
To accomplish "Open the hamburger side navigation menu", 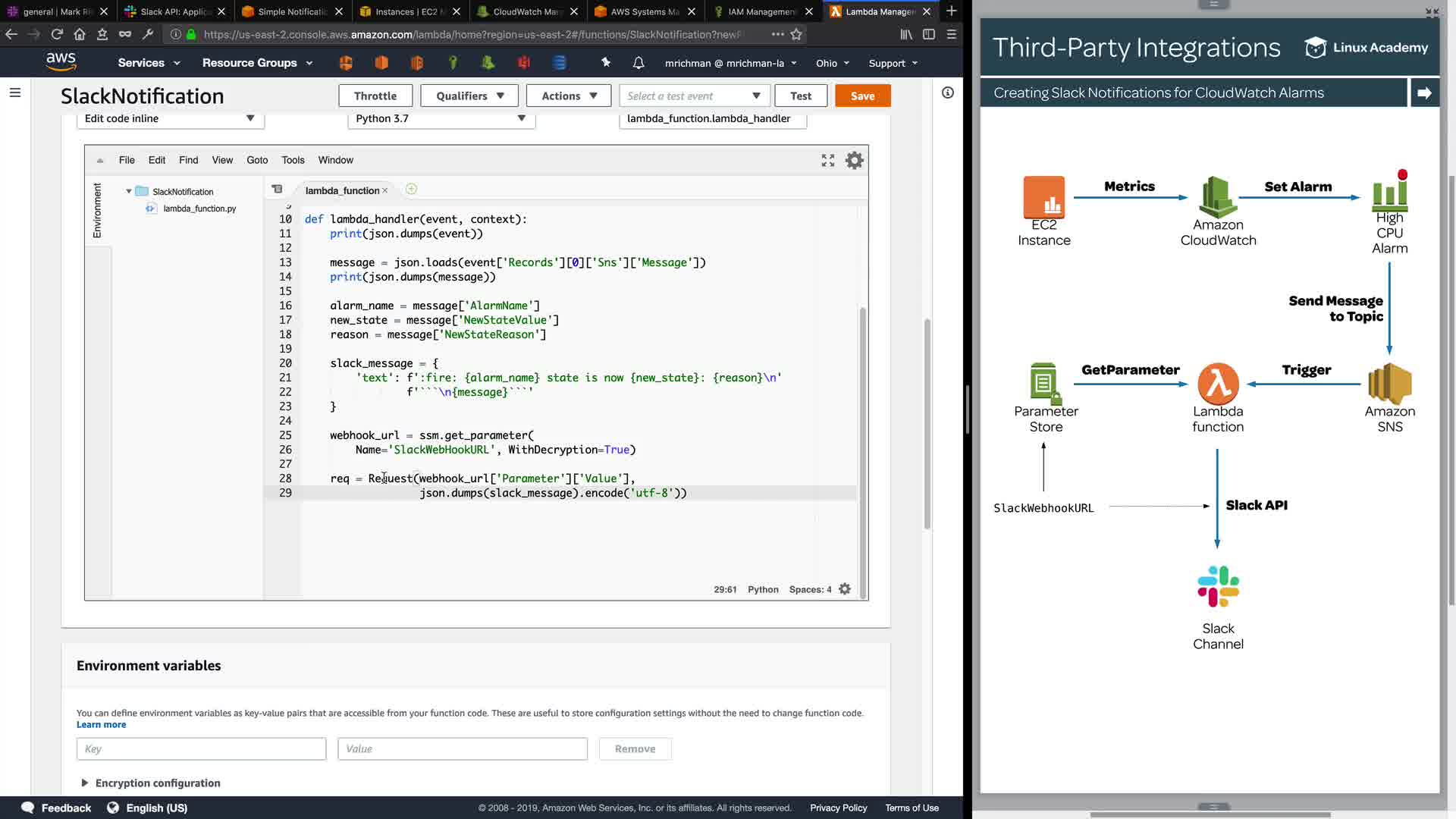I will click(15, 93).
